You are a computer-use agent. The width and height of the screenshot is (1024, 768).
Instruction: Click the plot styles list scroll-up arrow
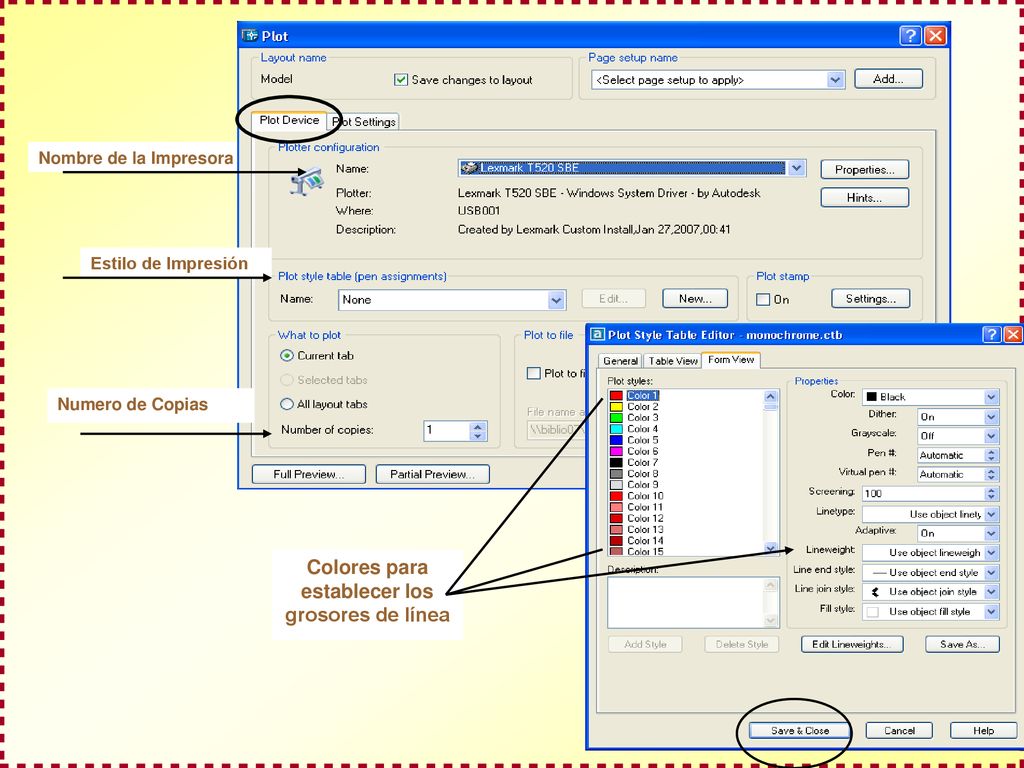771,396
